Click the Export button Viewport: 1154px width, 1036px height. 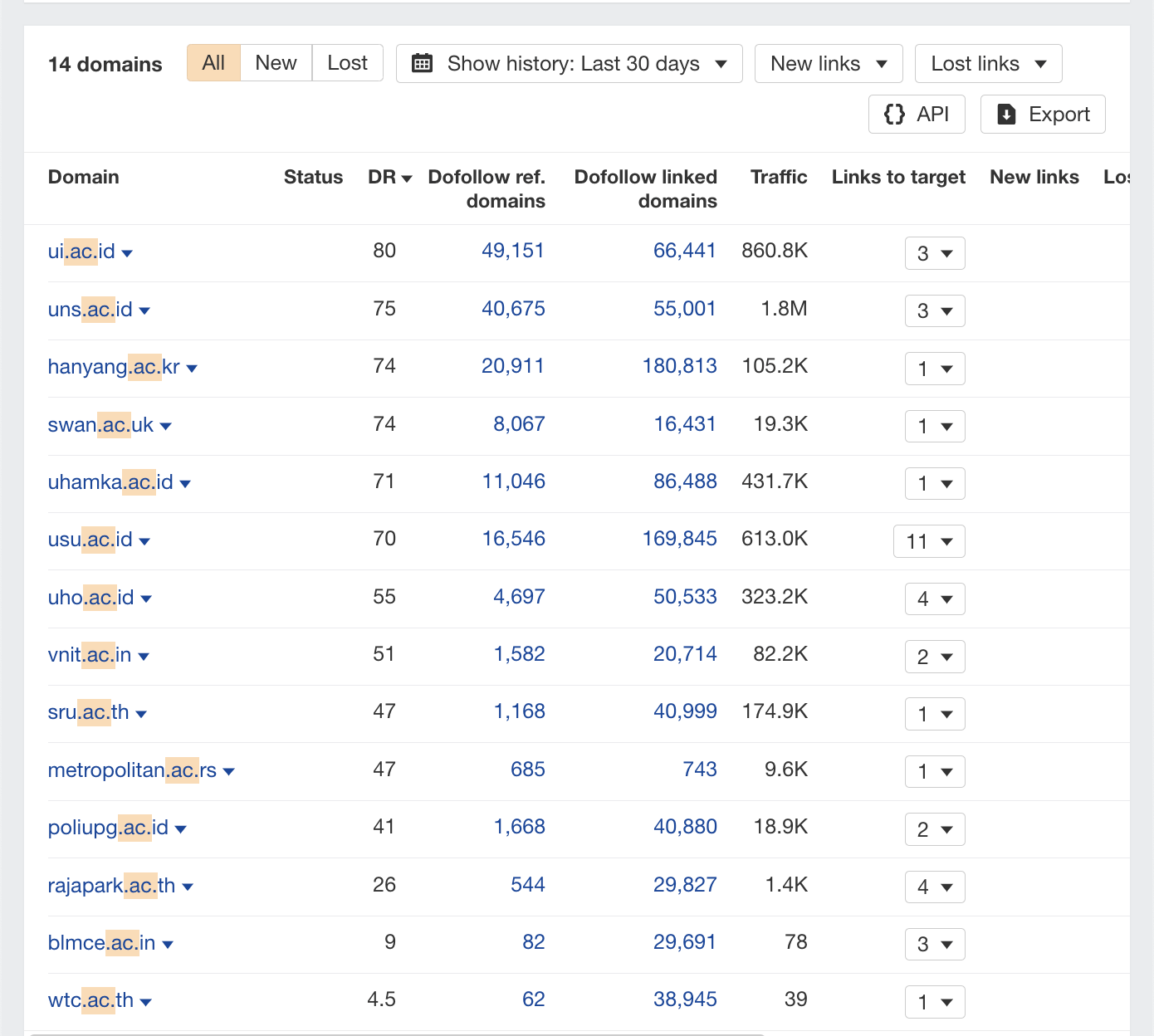click(x=1043, y=114)
